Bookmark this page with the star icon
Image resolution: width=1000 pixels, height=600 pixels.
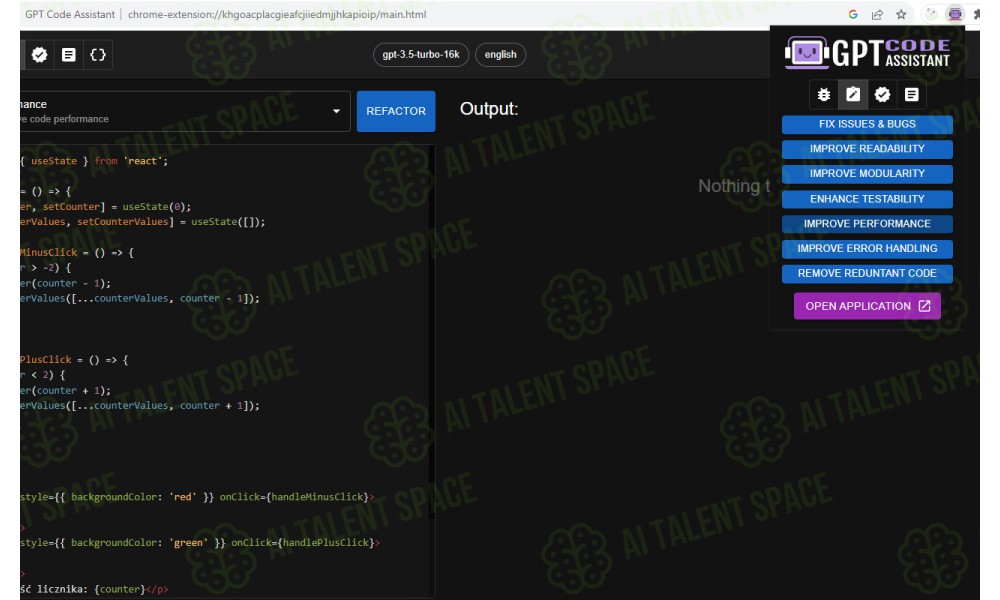[x=901, y=14]
